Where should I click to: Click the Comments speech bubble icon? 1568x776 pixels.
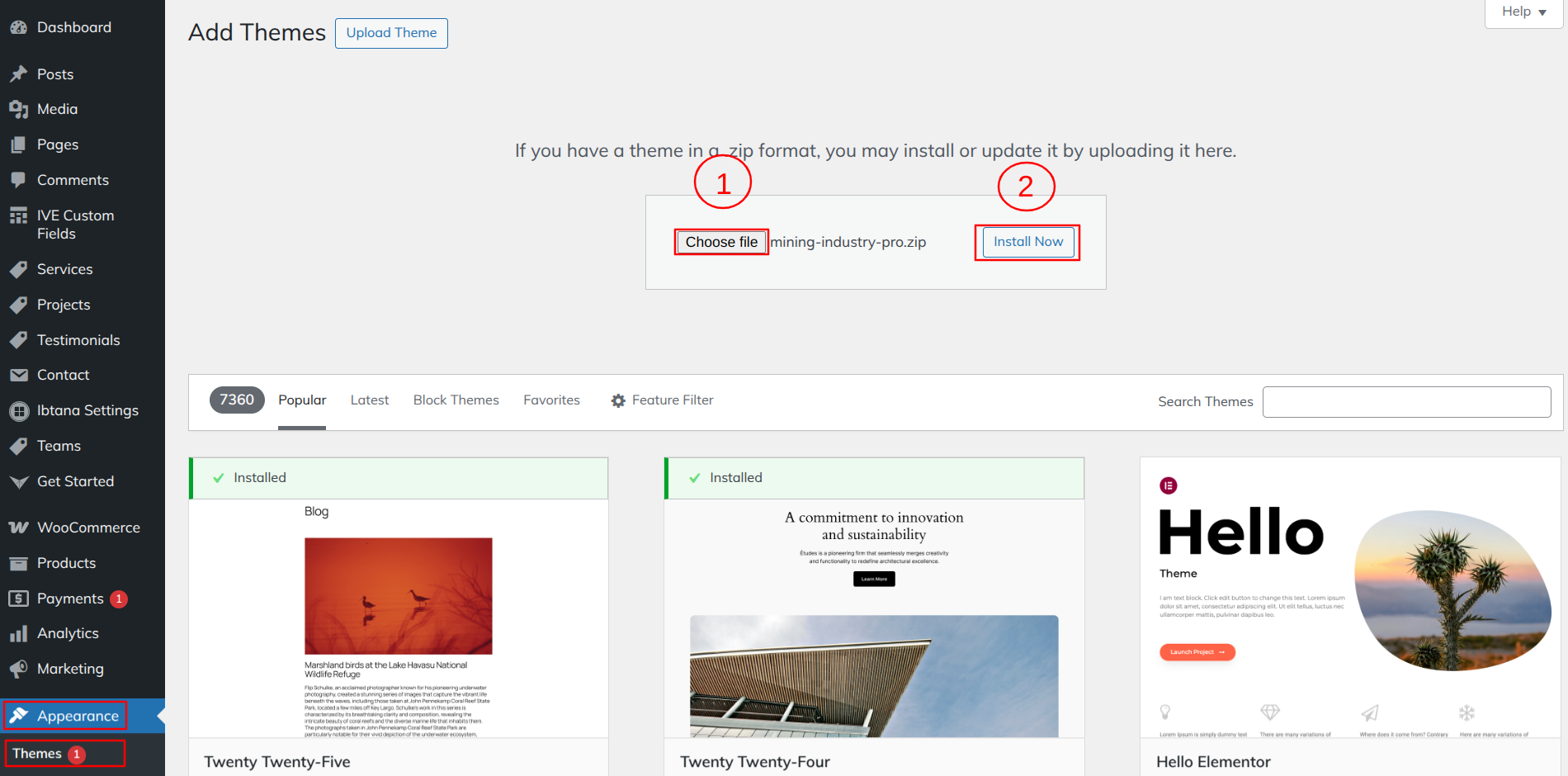point(18,180)
